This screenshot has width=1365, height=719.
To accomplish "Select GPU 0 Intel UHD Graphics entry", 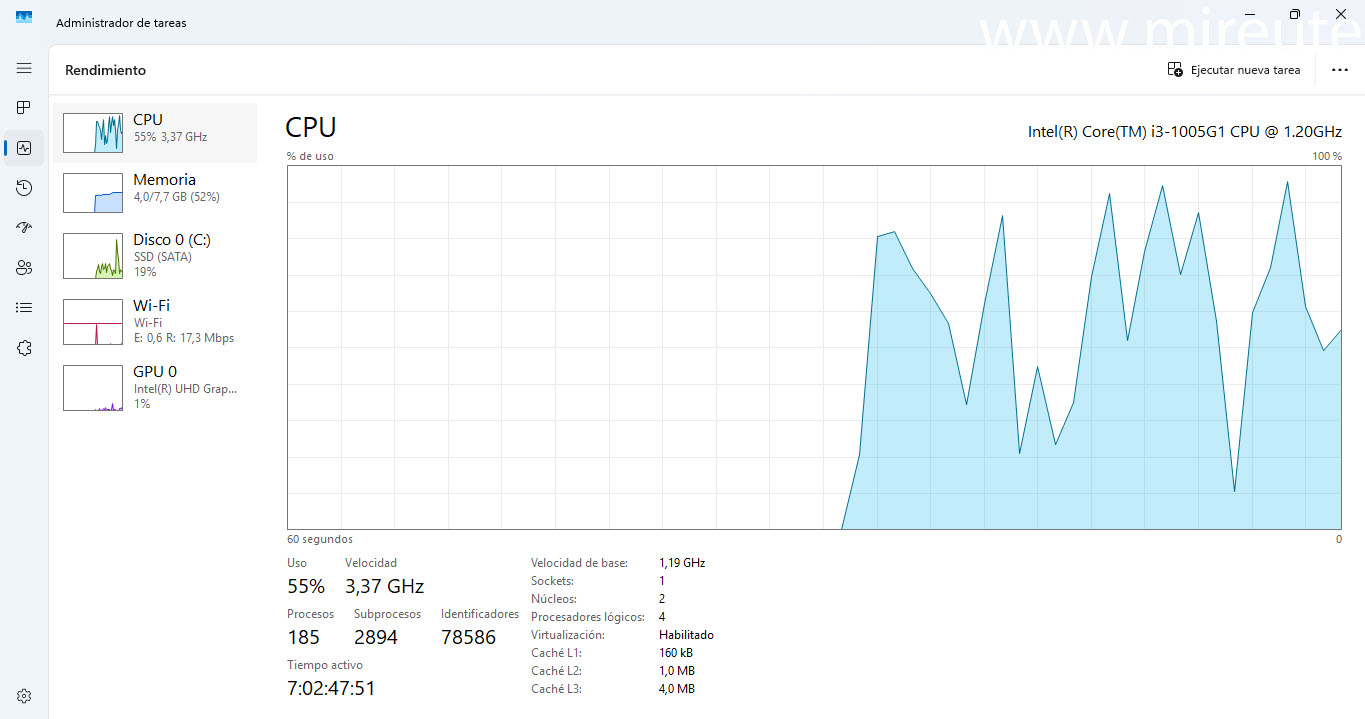I will pos(155,387).
